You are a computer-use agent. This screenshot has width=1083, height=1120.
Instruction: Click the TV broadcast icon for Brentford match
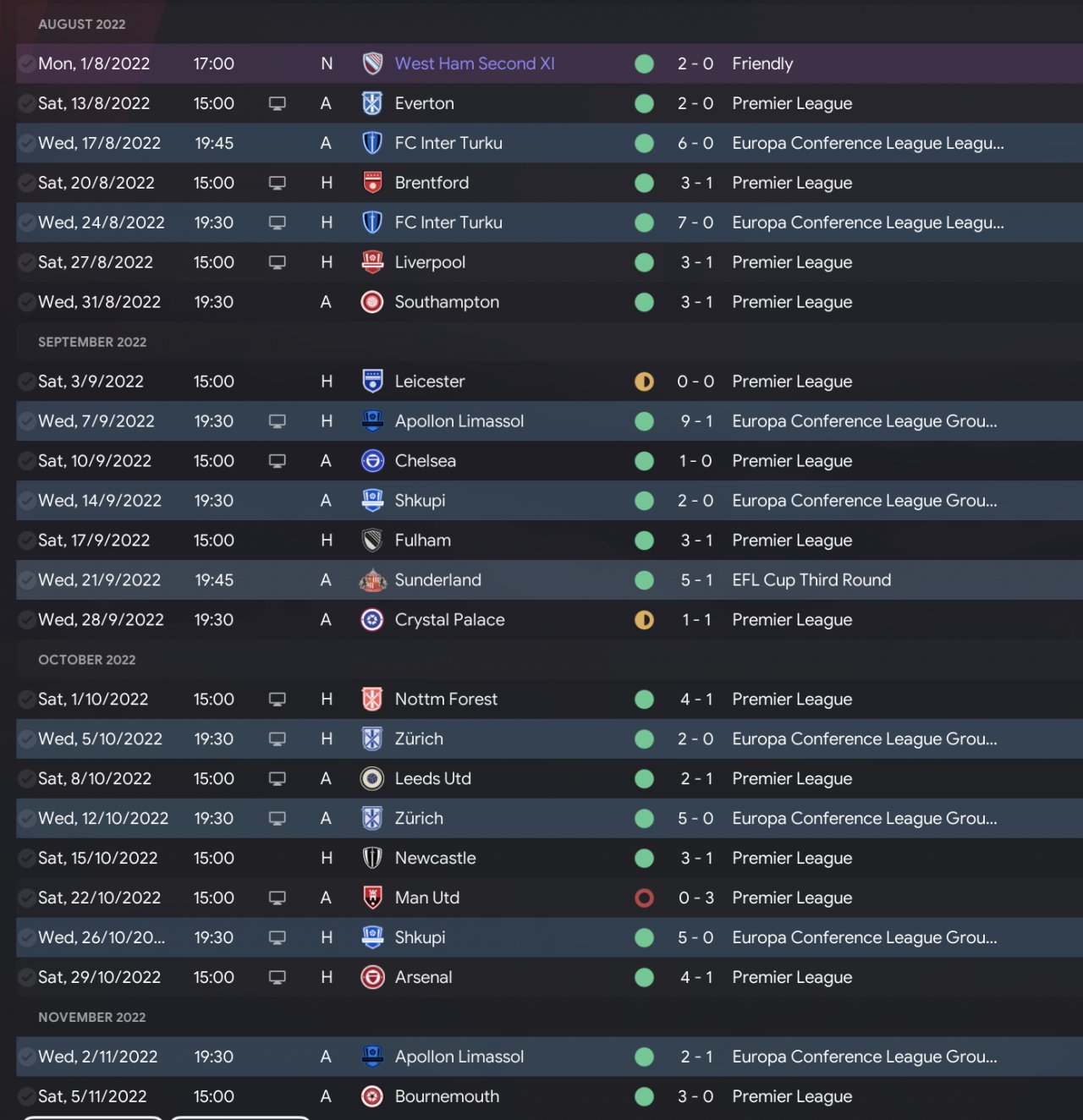point(277,183)
